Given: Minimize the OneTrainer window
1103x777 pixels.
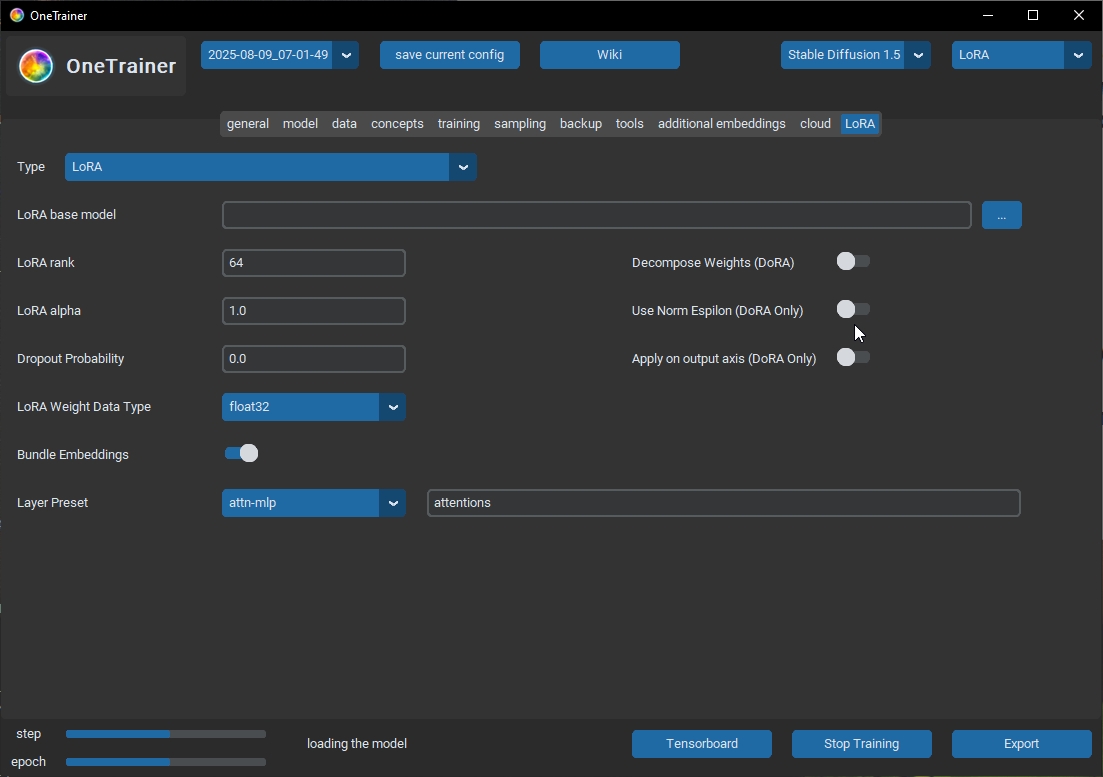Looking at the screenshot, I should click(988, 15).
